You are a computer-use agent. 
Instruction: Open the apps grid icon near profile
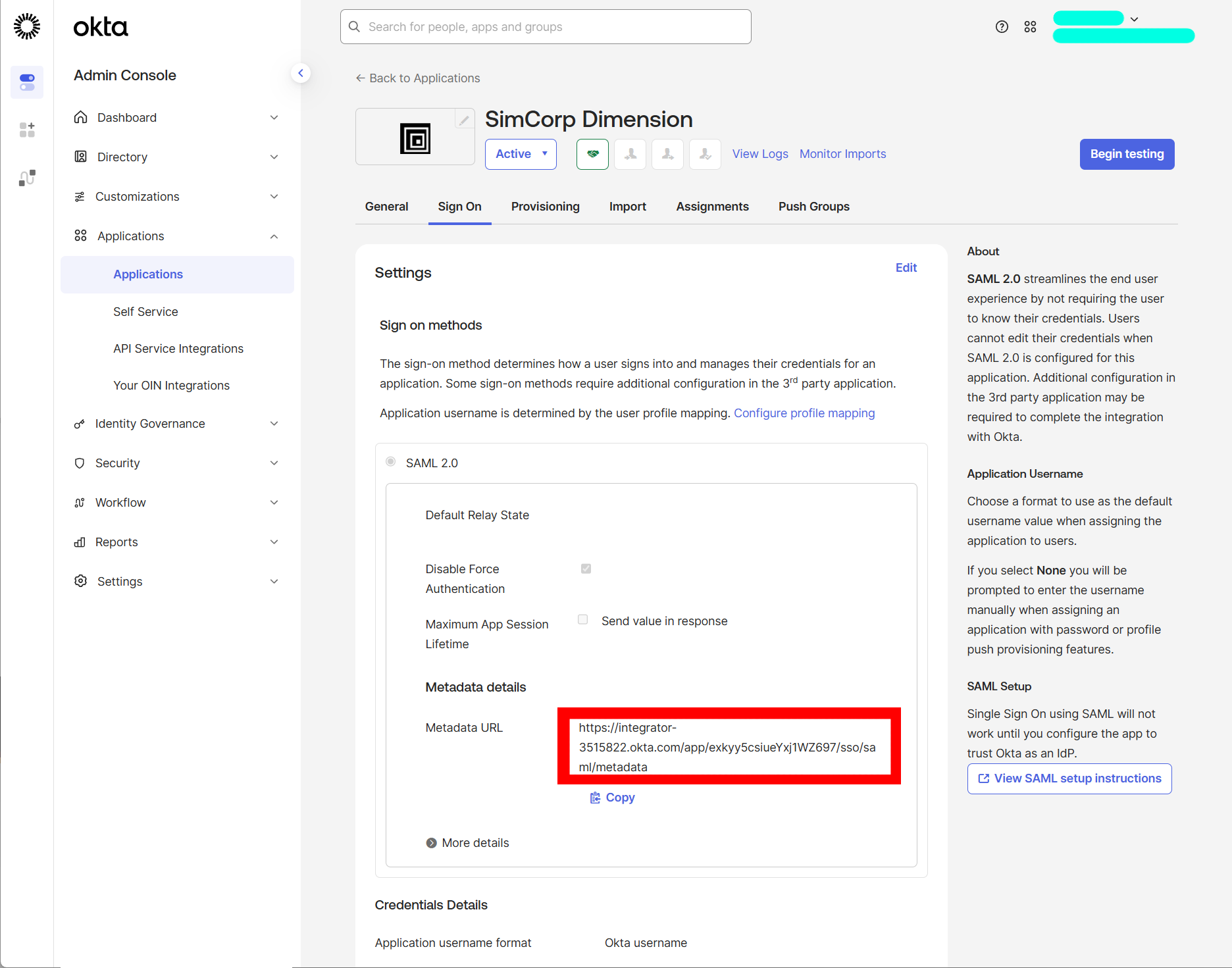(1030, 26)
